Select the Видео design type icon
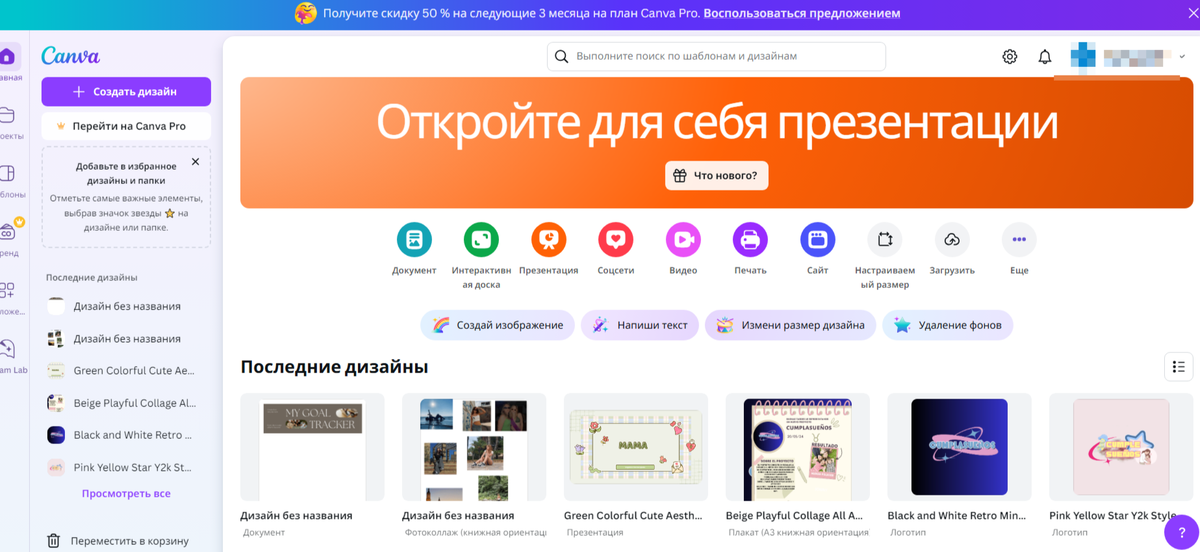This screenshot has height=552, width=1200. (x=683, y=240)
